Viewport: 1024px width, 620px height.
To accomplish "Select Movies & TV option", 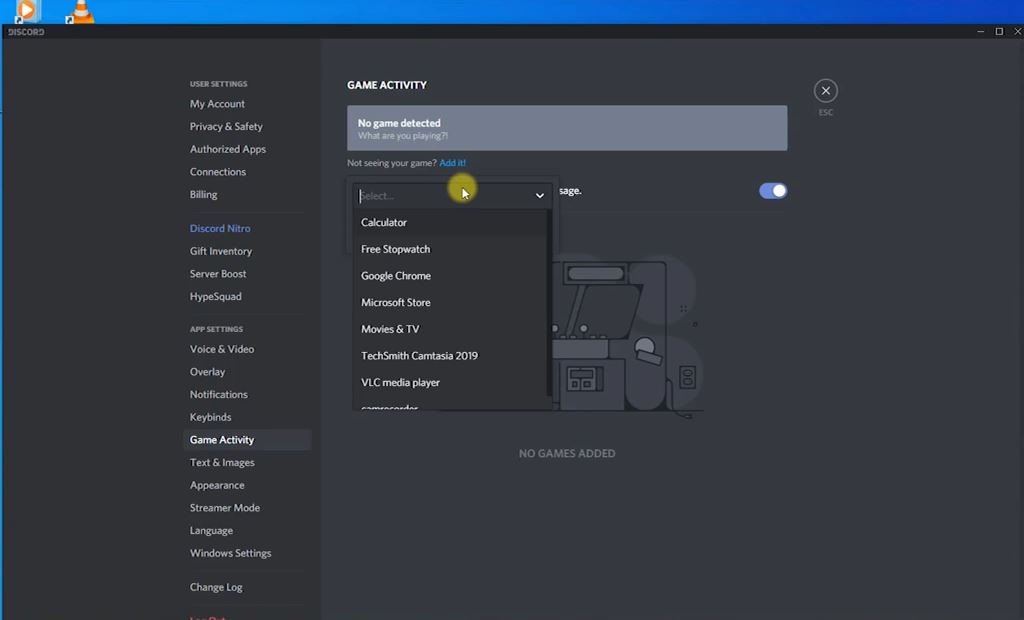I will [x=451, y=329].
